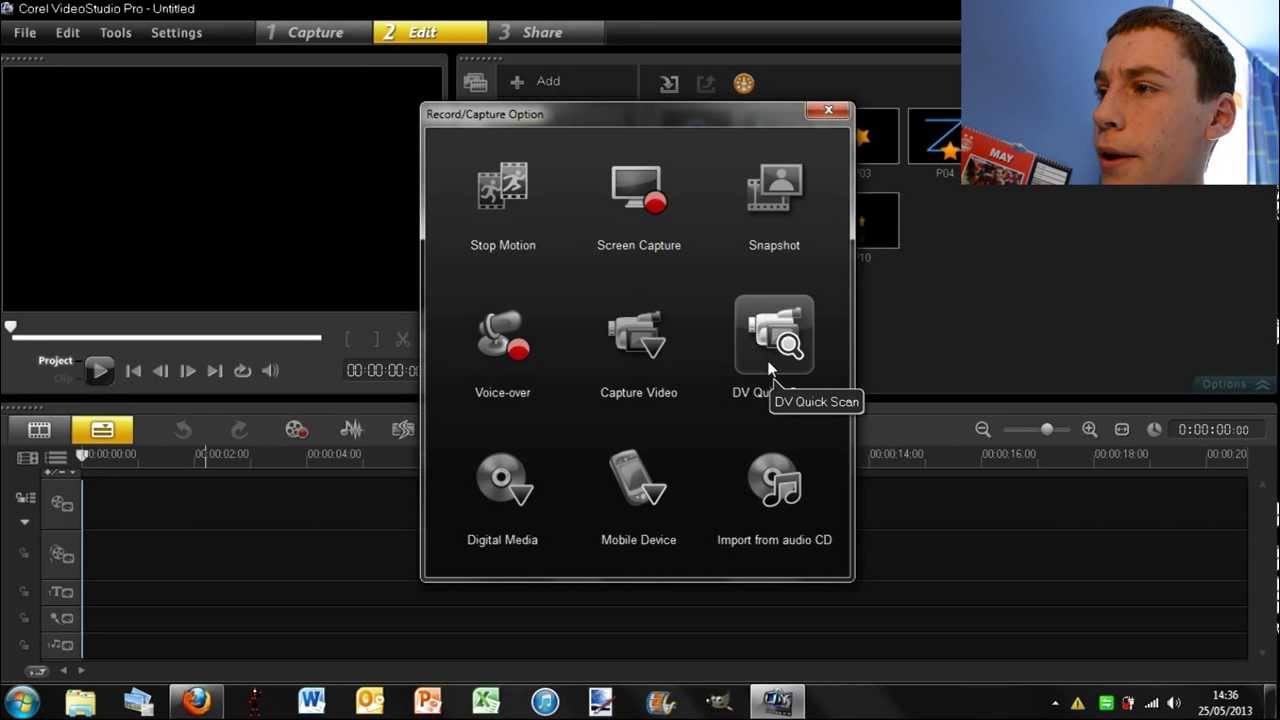This screenshot has width=1280, height=720.
Task: Redo the last action
Action: point(238,430)
